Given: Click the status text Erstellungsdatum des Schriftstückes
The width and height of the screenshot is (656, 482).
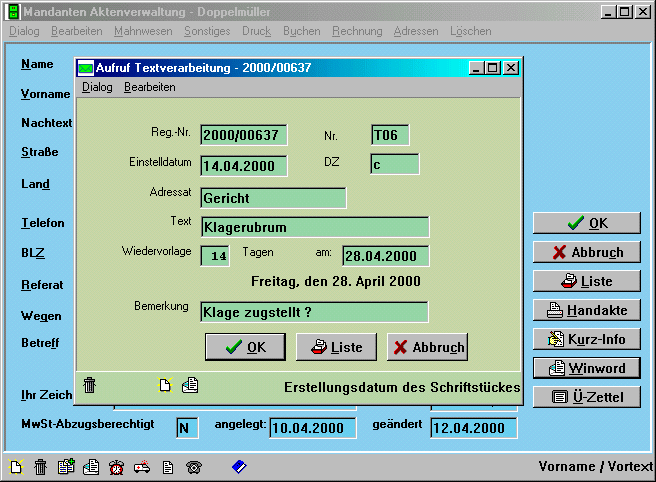Looking at the screenshot, I should [x=402, y=387].
